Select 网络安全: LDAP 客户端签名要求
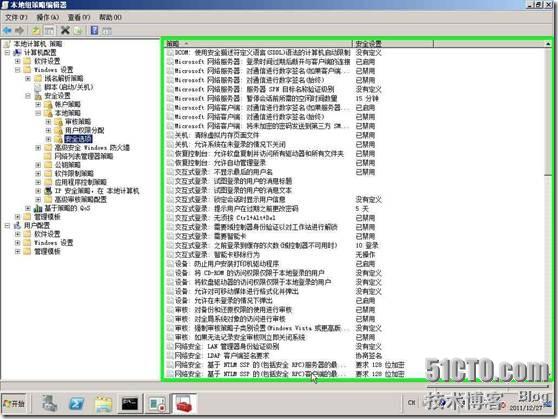Screen dimensions: 558x419 [218, 356]
